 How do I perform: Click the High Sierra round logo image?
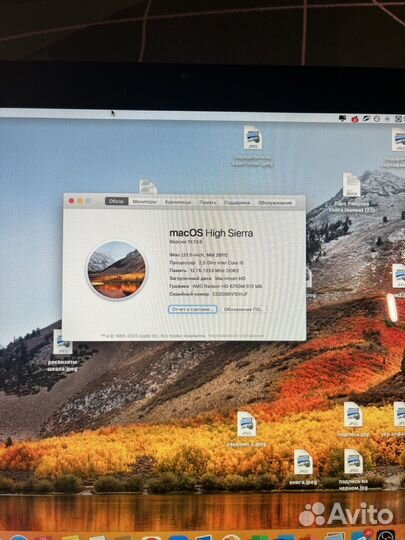pyautogui.click(x=116, y=270)
